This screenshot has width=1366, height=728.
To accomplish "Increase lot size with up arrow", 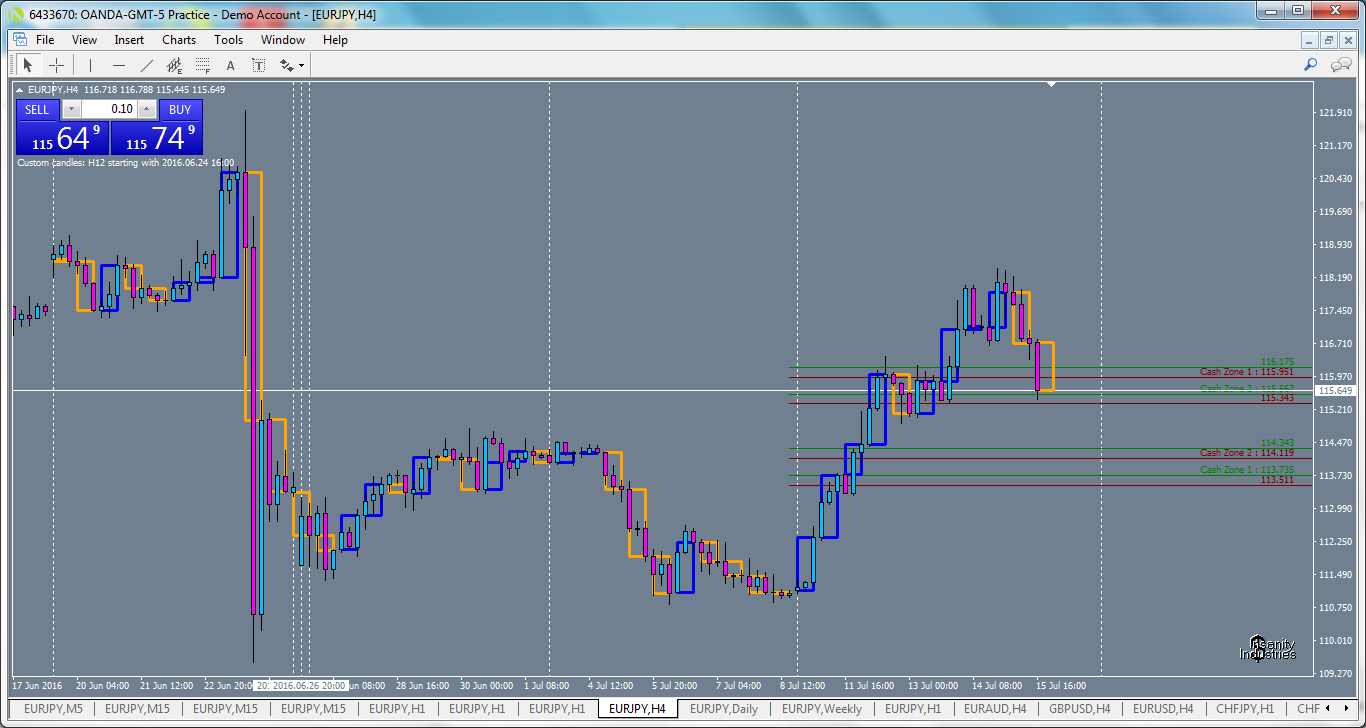I will coord(147,109).
